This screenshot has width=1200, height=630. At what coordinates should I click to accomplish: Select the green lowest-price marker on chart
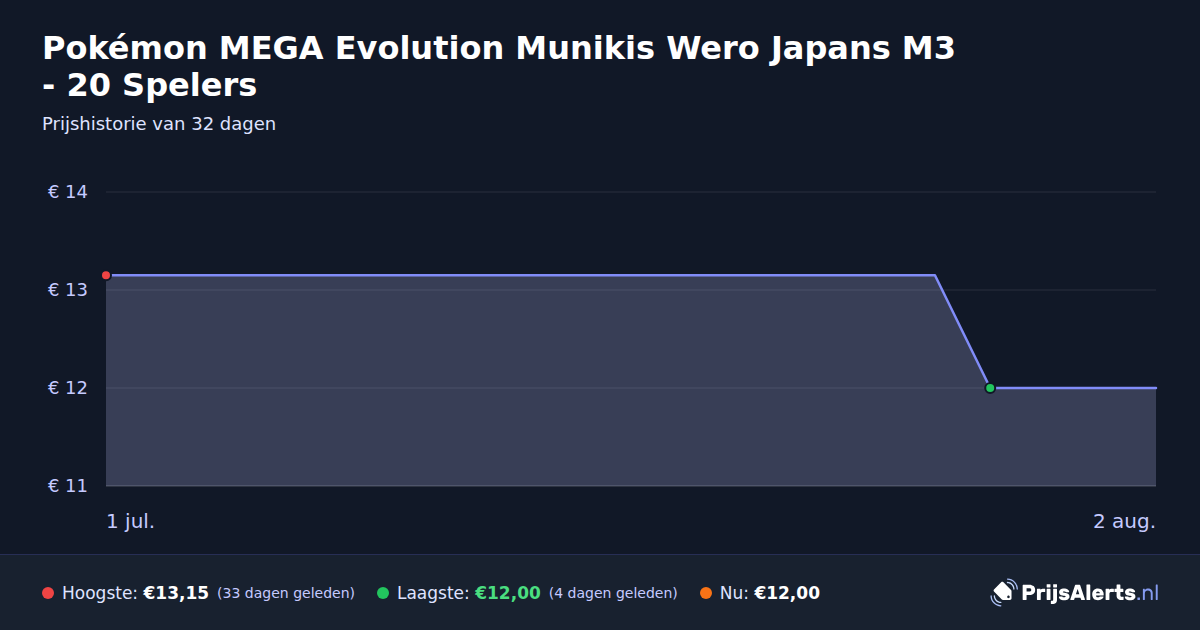[x=990, y=388]
